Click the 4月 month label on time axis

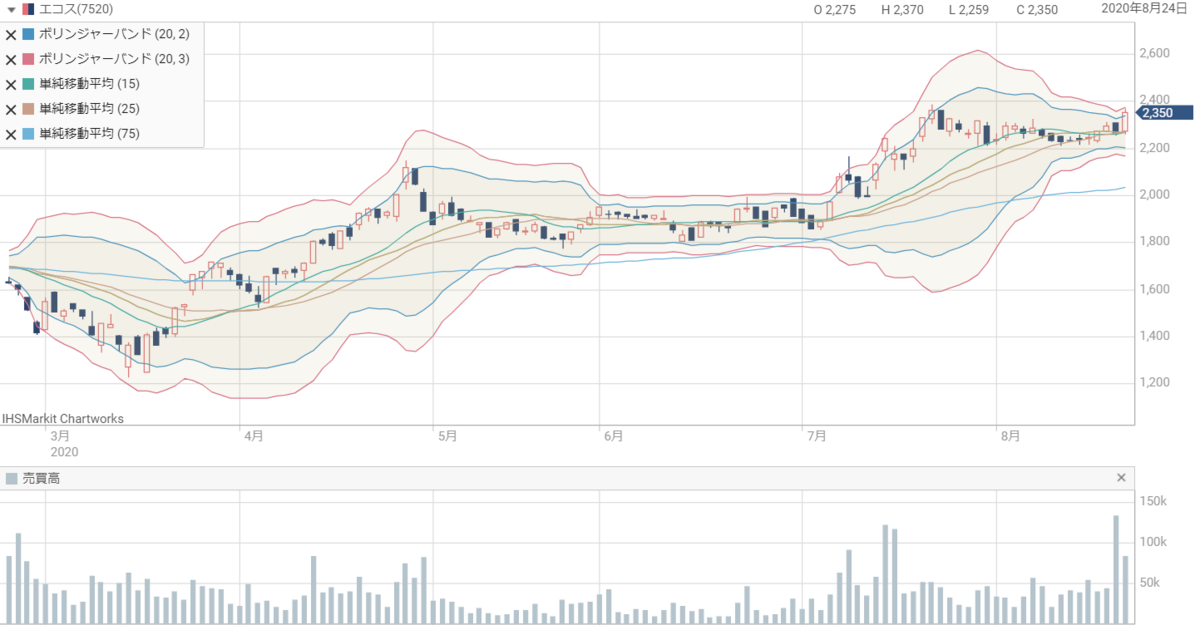254,436
